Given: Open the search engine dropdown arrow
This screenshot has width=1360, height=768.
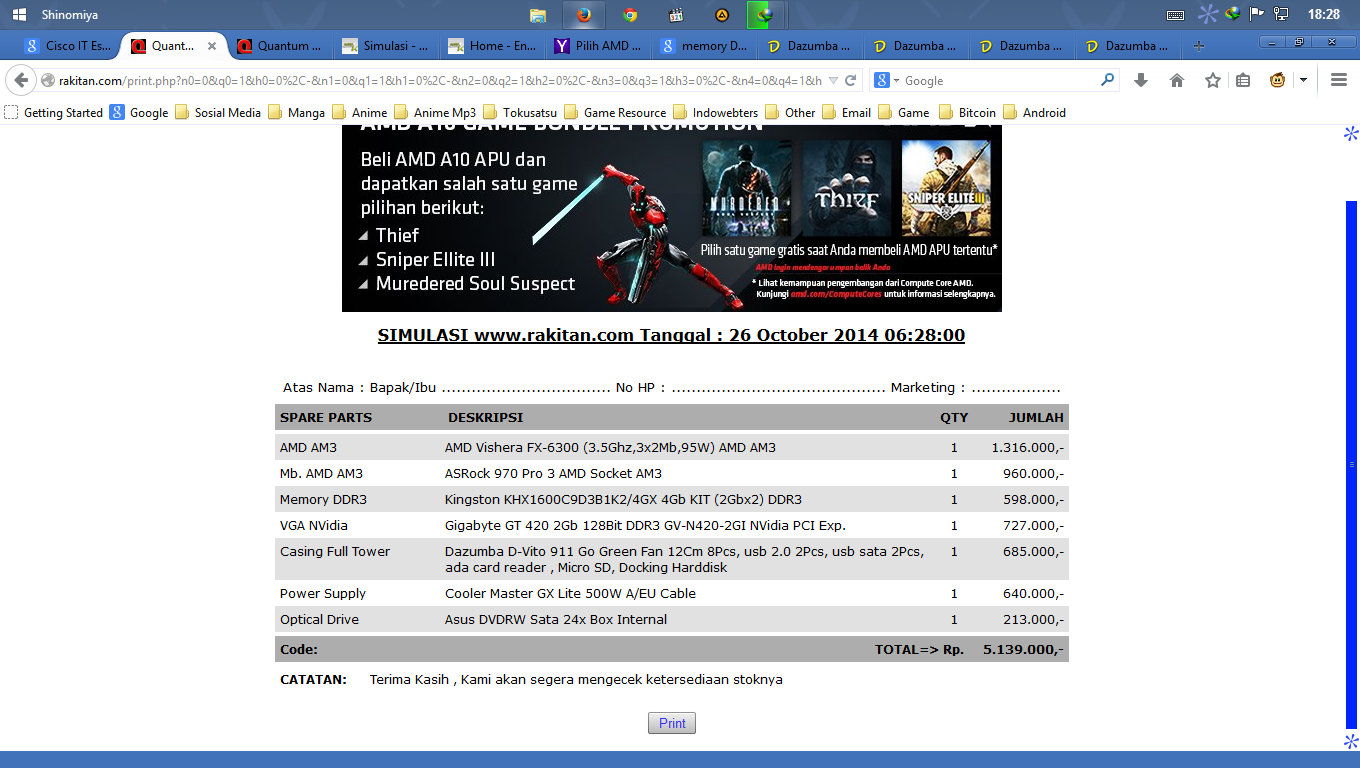Looking at the screenshot, I should (x=896, y=80).
